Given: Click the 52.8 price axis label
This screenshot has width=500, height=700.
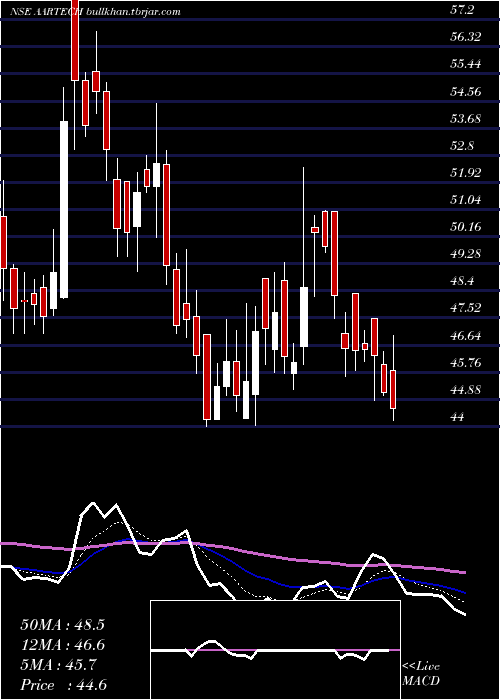Looking at the screenshot, I should [x=462, y=146].
